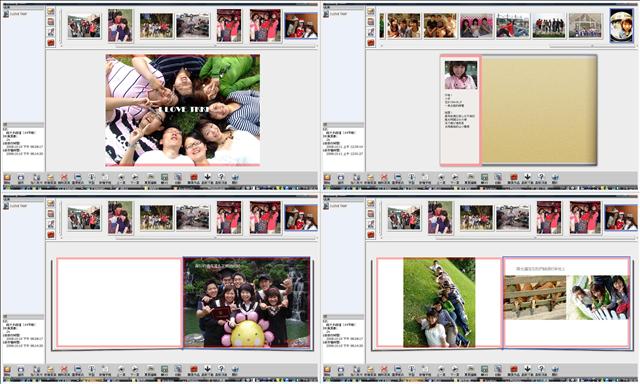Click the red X delete icon in the I LOVE TKU window toolbar

click(x=64, y=177)
